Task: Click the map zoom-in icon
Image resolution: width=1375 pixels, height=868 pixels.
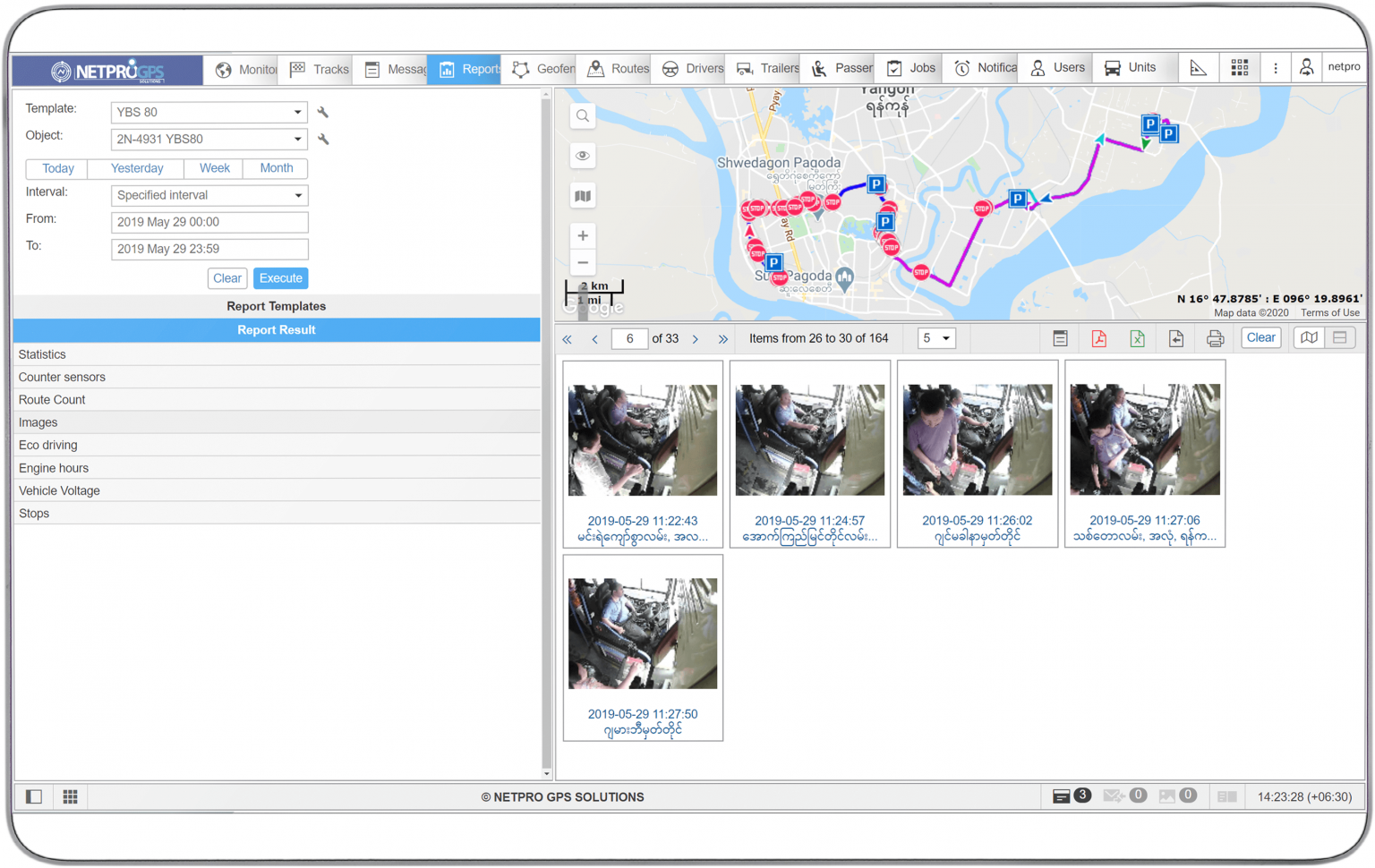Action: (x=583, y=235)
